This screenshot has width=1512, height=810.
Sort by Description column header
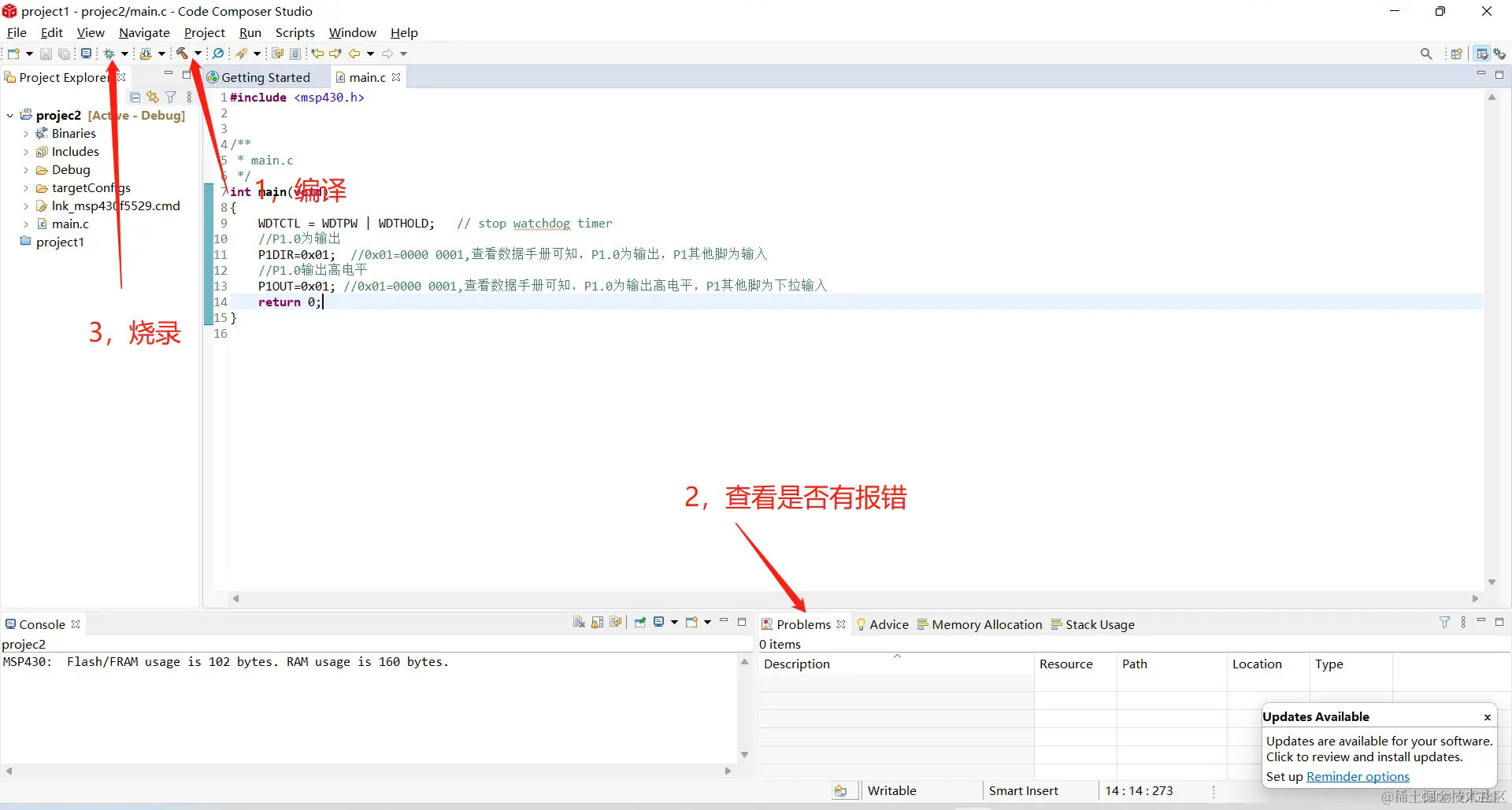pos(895,664)
